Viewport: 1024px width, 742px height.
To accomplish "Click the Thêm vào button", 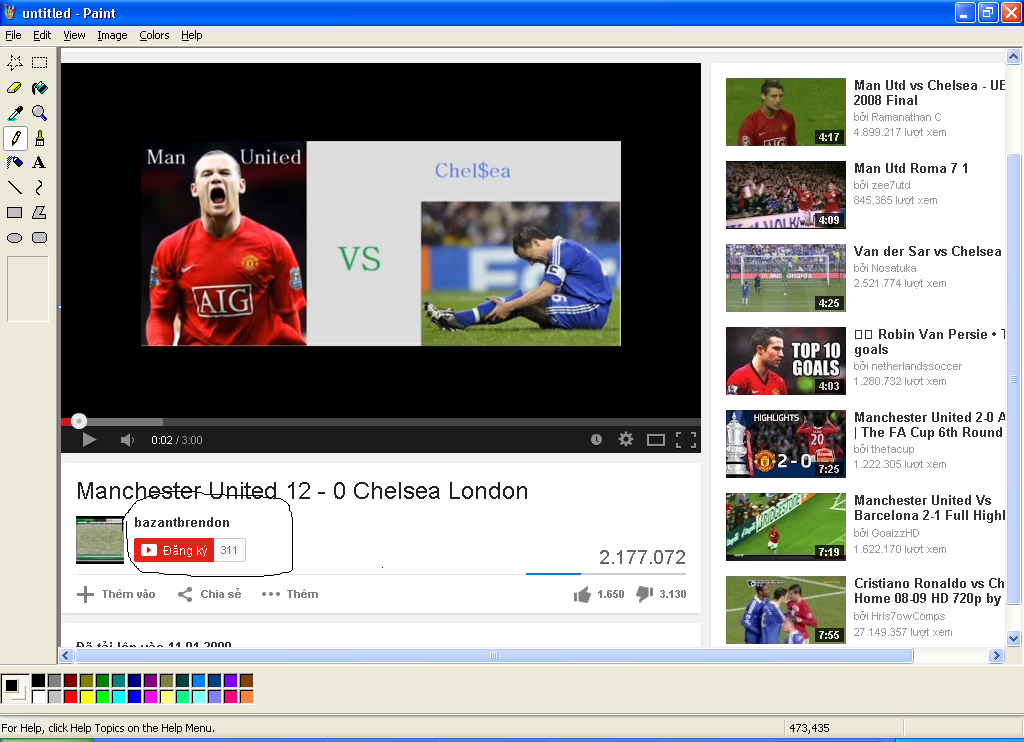I will (x=116, y=594).
